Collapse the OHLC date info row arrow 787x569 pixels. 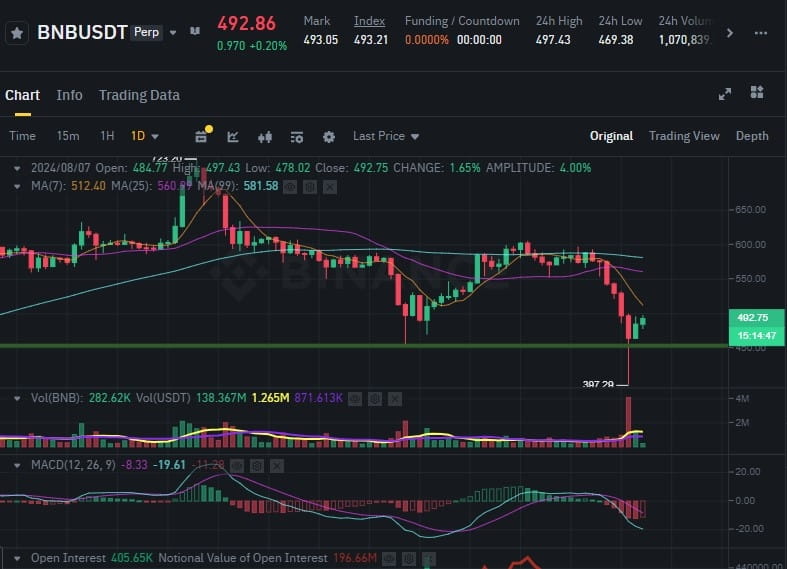pos(17,168)
